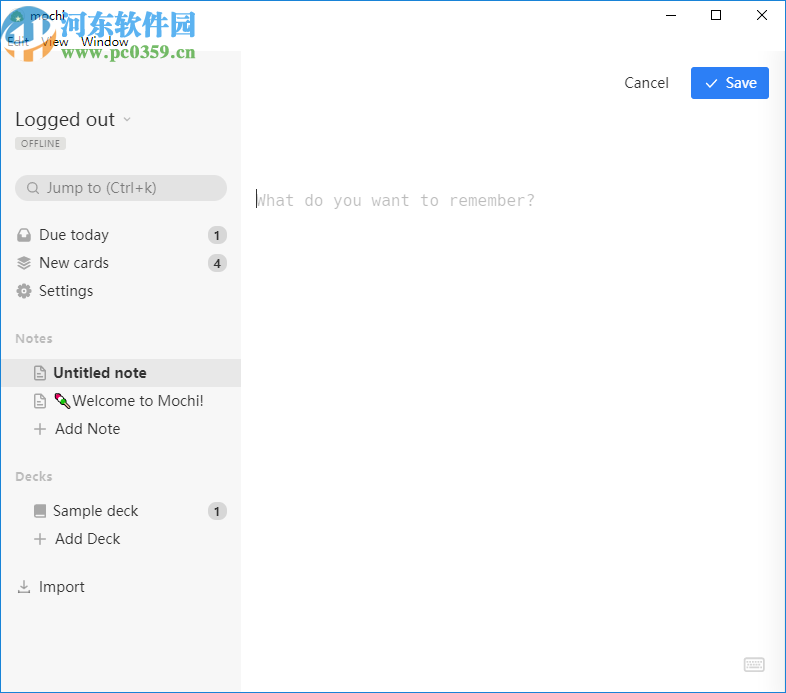Click the dango emoji beside Welcome to Mochi!
The width and height of the screenshot is (786, 693).
(x=62, y=401)
